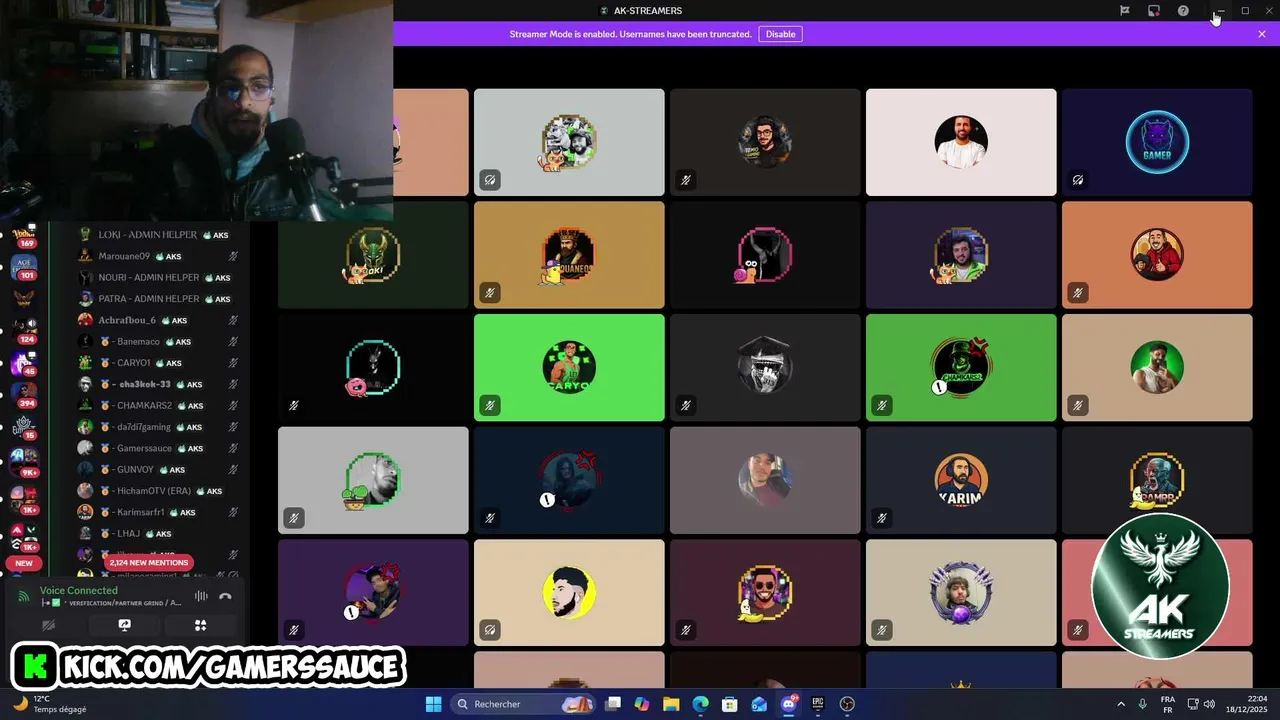The width and height of the screenshot is (1280, 720).
Task: Focus the white-shirt man avatar tile
Action: tap(961, 142)
